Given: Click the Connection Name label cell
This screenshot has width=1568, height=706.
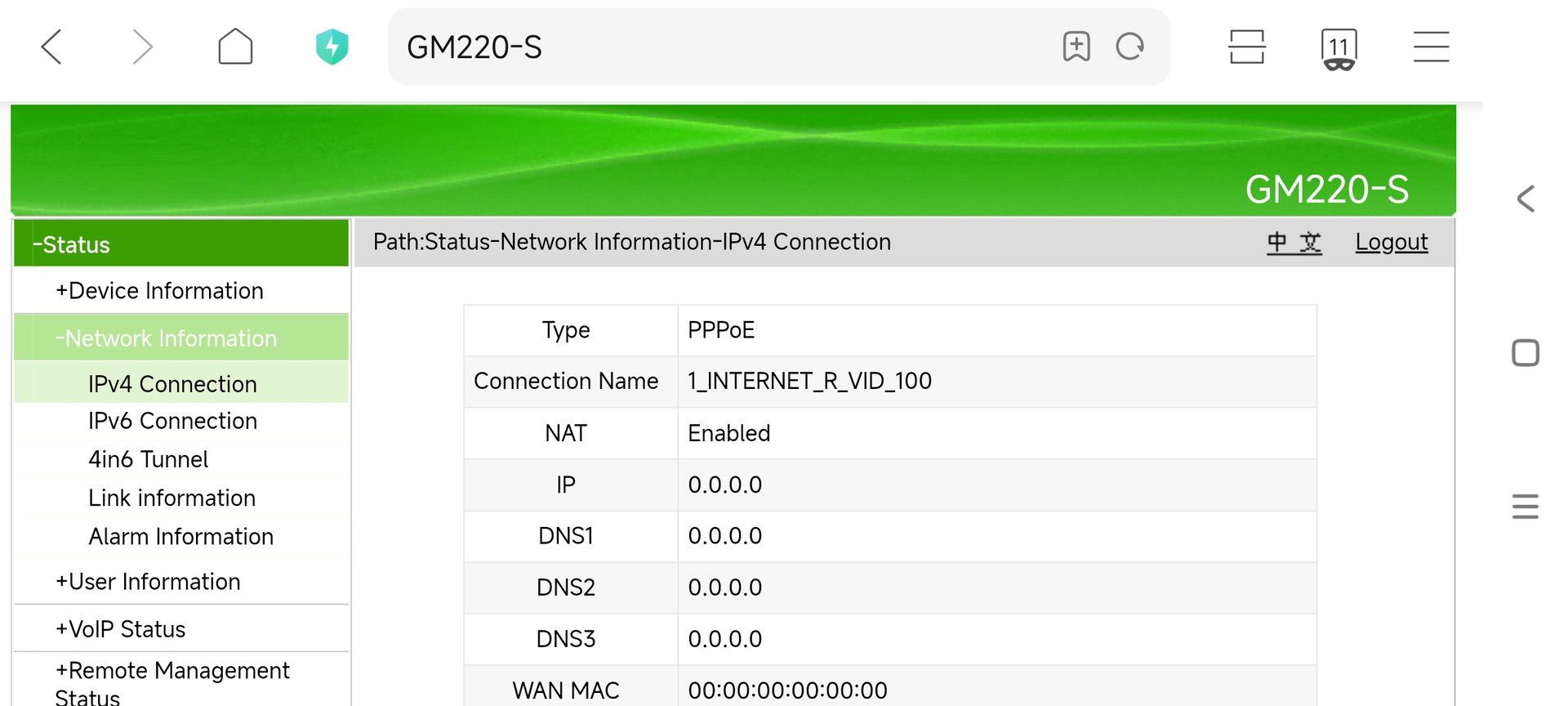Looking at the screenshot, I should coord(571,382).
